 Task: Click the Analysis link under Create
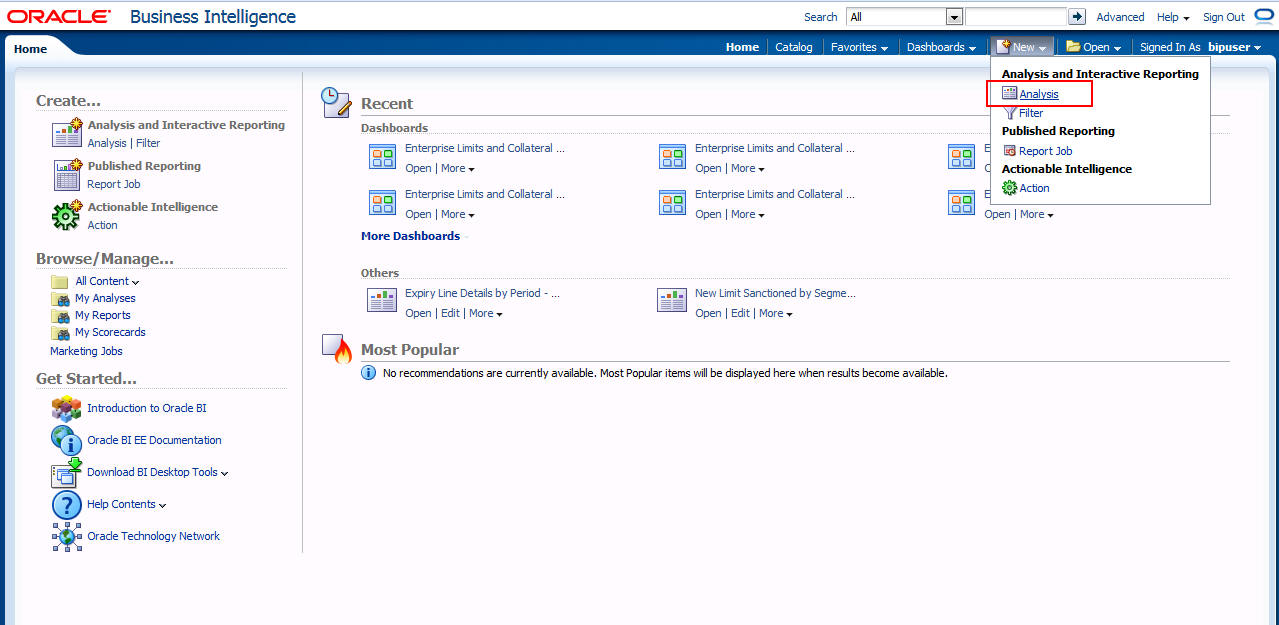tap(107, 143)
